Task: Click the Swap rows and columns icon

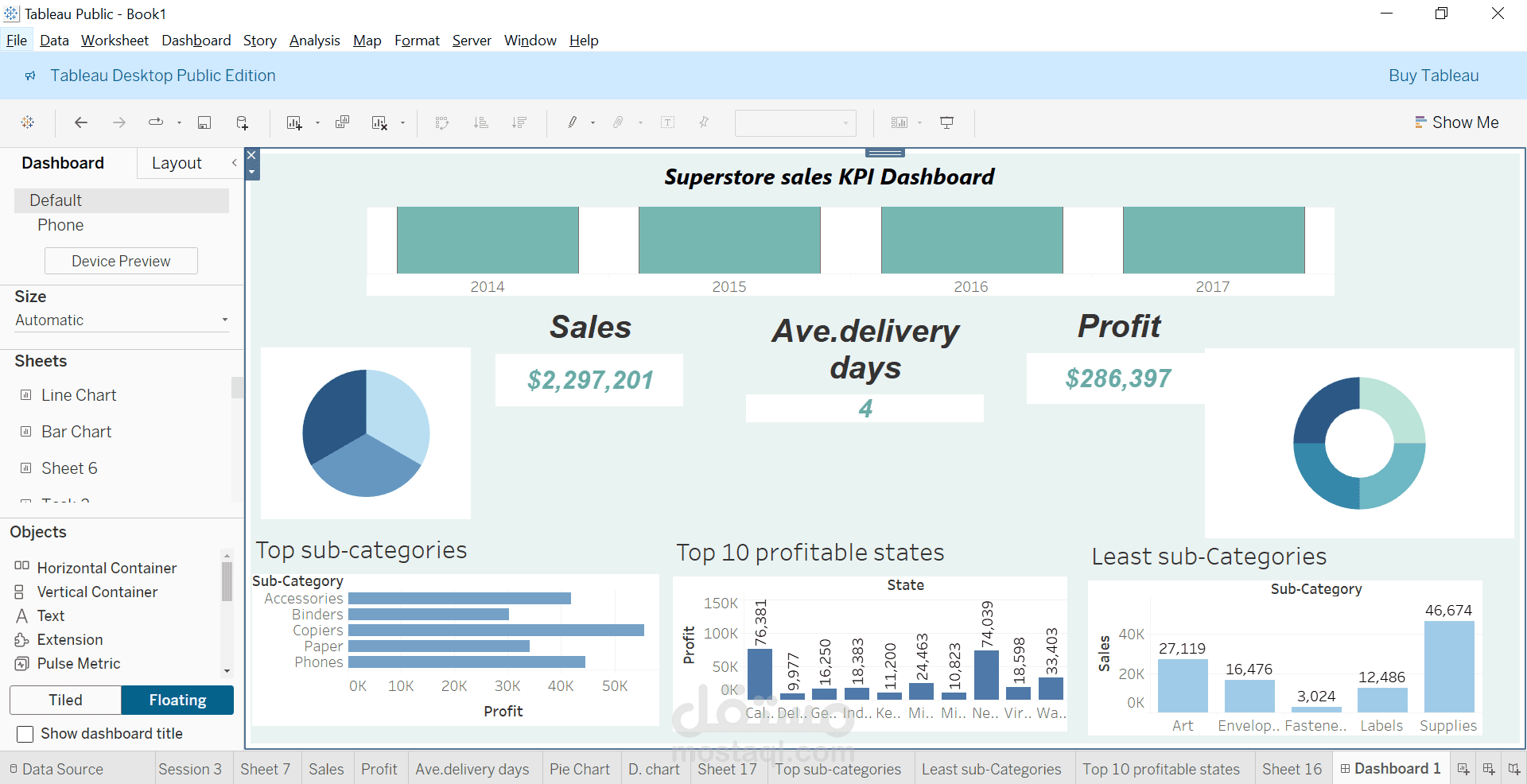Action: click(442, 122)
